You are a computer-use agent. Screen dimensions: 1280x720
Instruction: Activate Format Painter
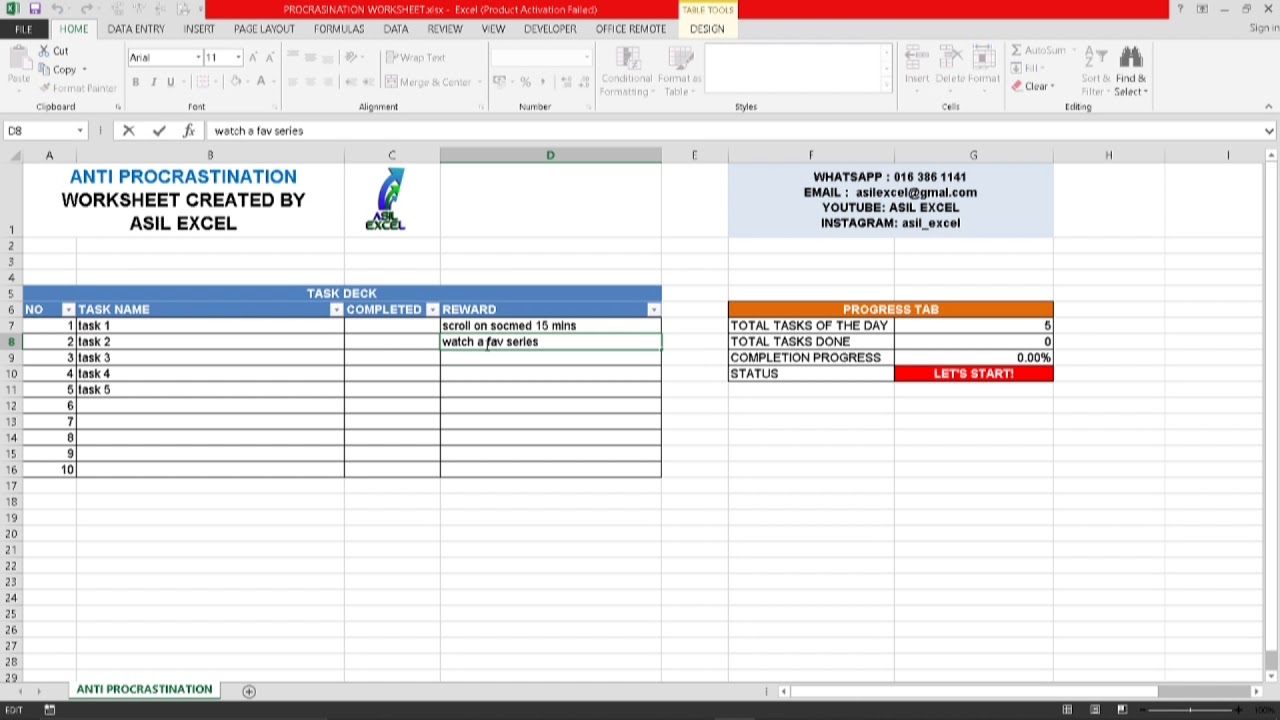(78, 88)
